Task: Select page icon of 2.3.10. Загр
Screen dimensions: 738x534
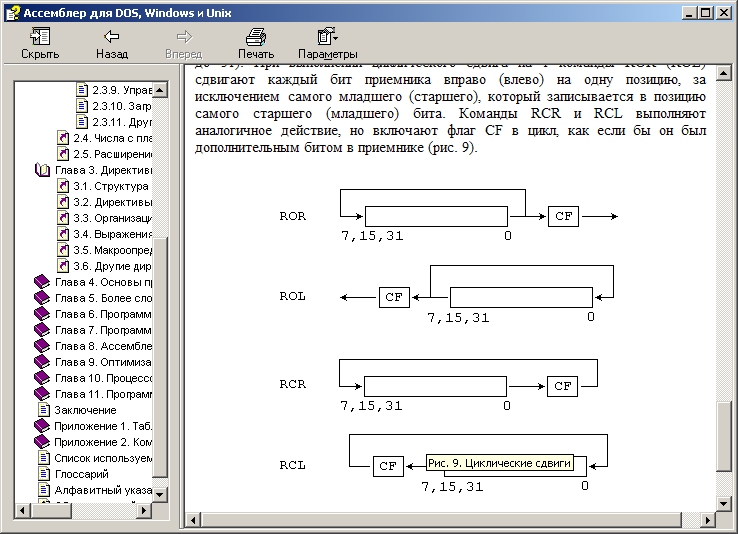Action: point(82,106)
